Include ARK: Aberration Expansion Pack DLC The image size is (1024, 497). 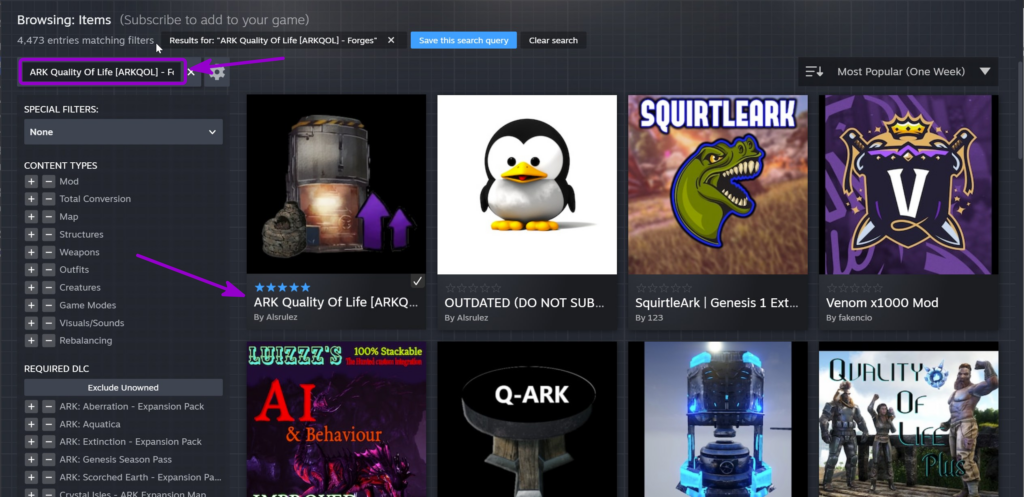31,406
